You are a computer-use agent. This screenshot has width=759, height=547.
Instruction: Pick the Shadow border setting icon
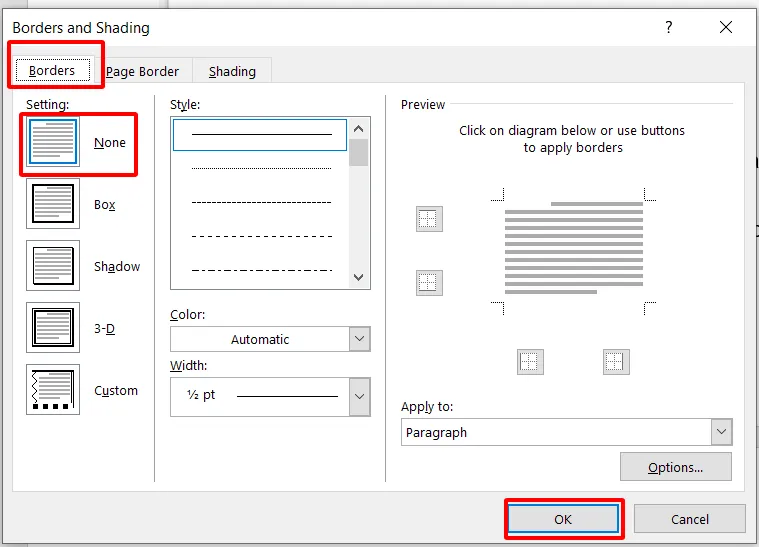53,266
